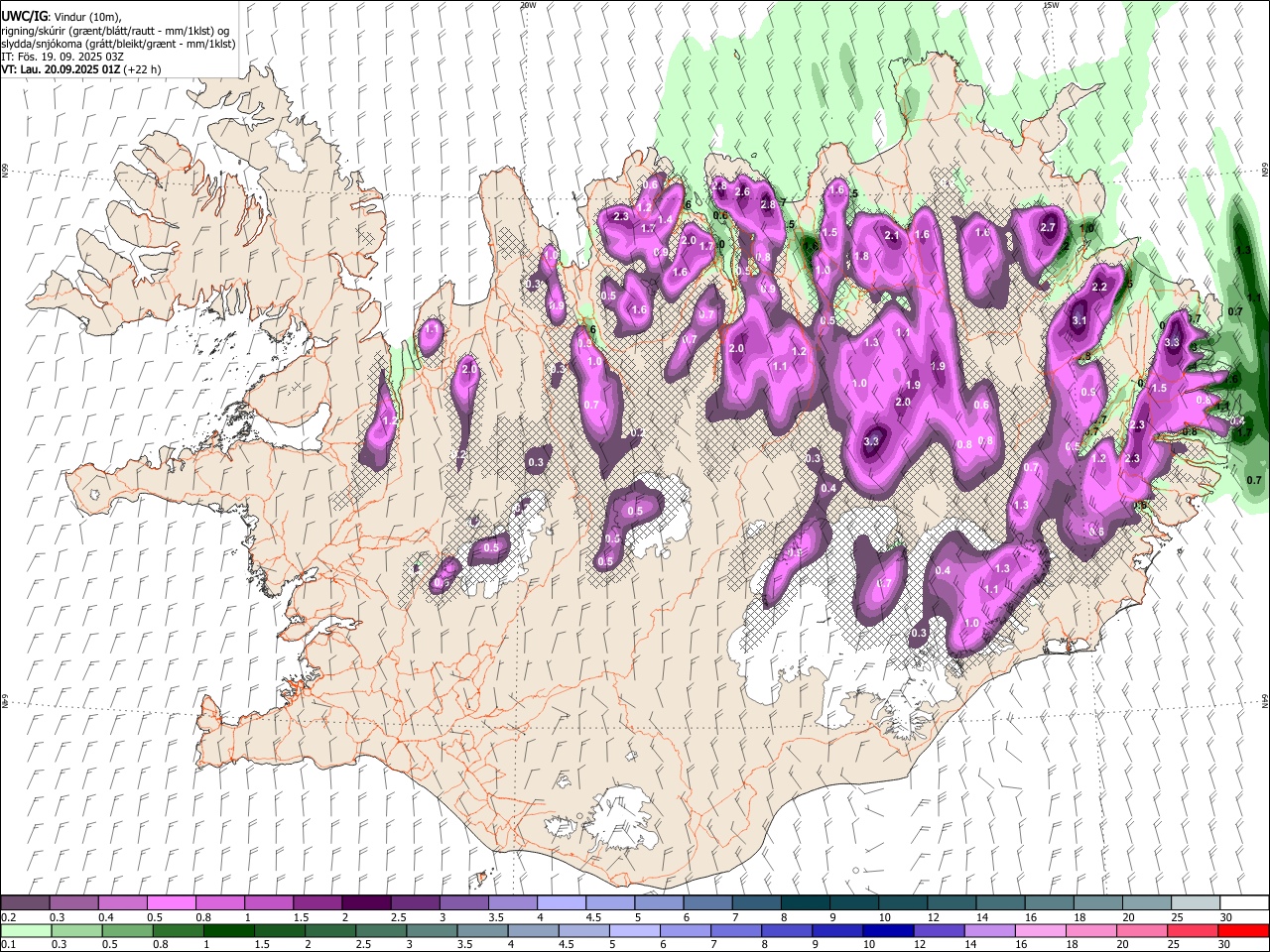Viewport: 1270px width, 952px height.
Task: Click the snow scale swatch between 0.2 and 0.3
Action: pos(26,903)
